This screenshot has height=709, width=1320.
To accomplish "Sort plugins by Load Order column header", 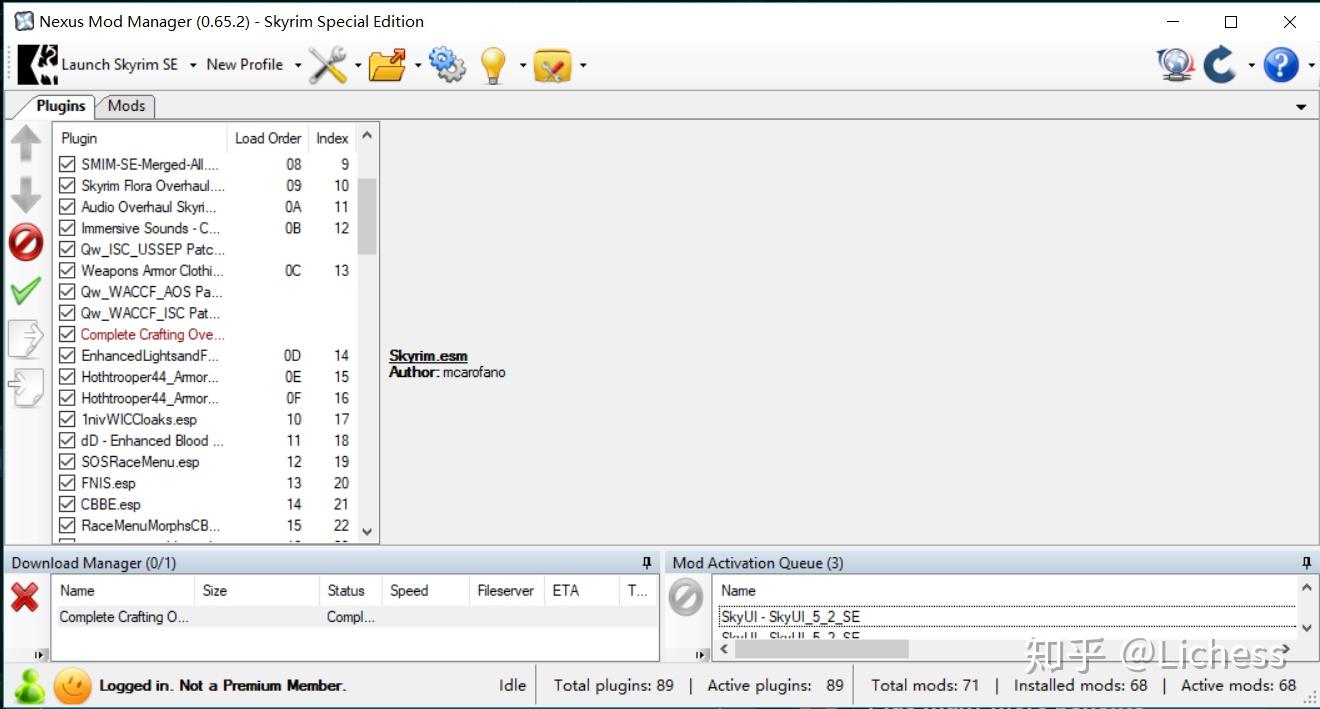I will tap(268, 138).
